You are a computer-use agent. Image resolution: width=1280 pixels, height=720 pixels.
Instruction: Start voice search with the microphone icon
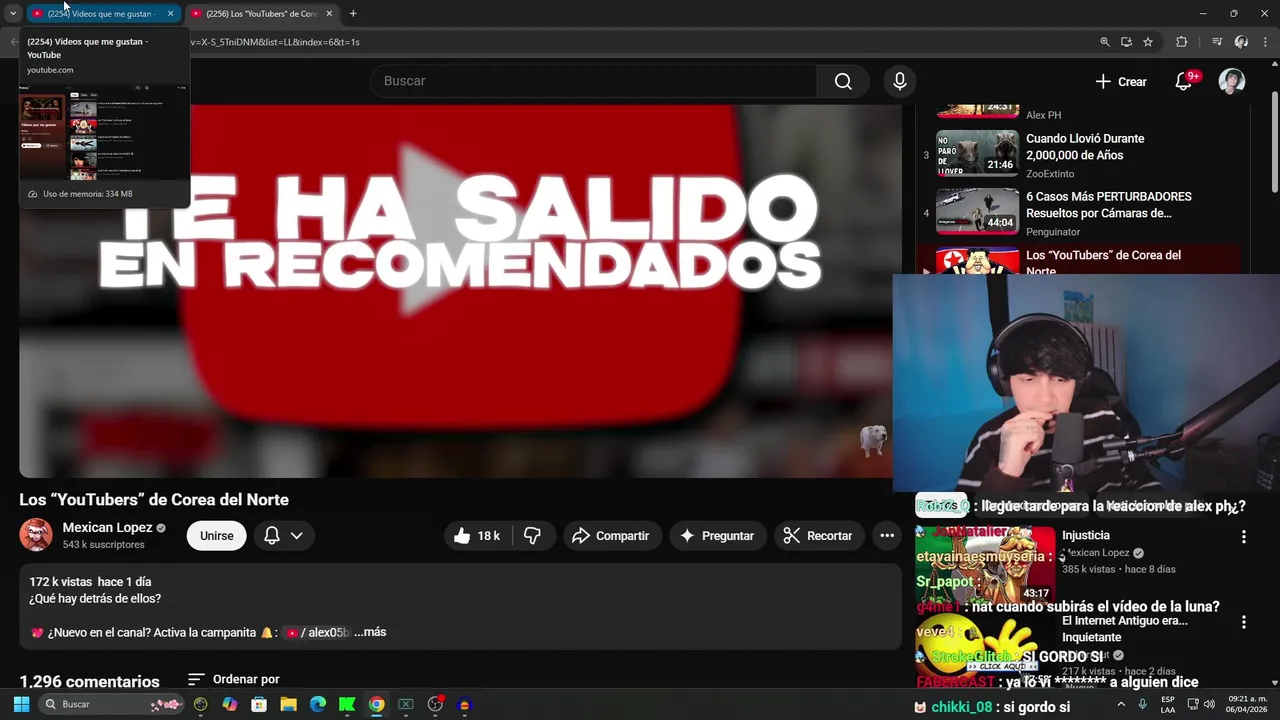tap(900, 81)
